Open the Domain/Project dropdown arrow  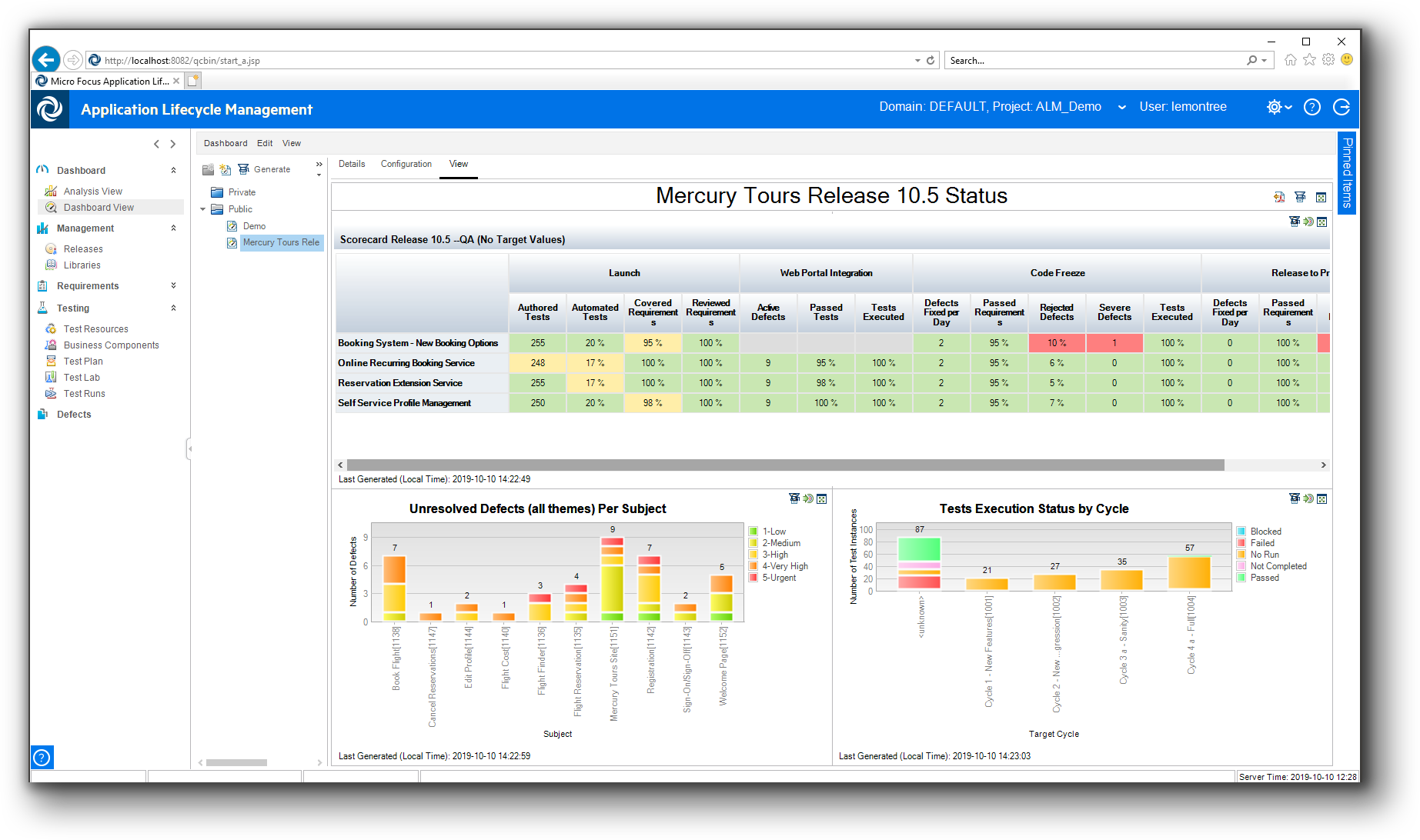(1122, 108)
